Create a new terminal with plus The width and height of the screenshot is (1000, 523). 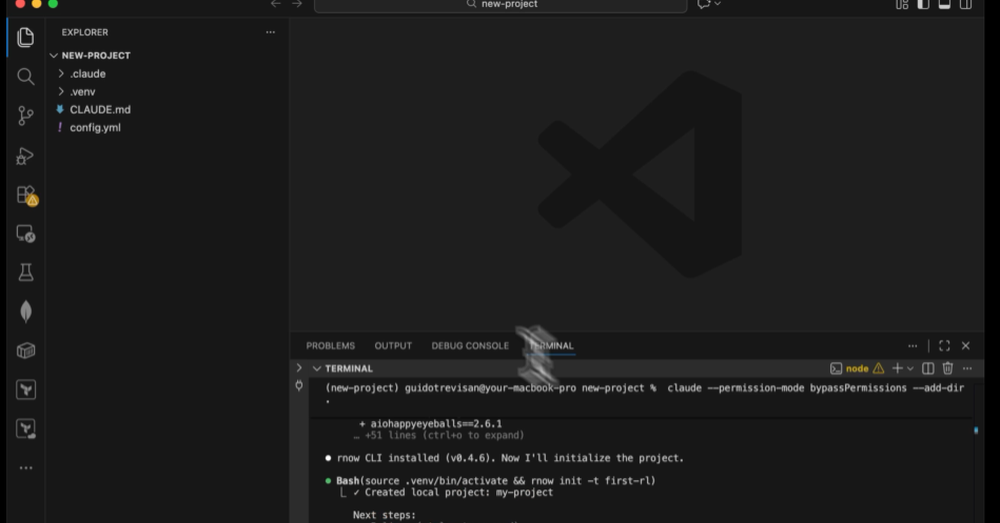(897, 368)
